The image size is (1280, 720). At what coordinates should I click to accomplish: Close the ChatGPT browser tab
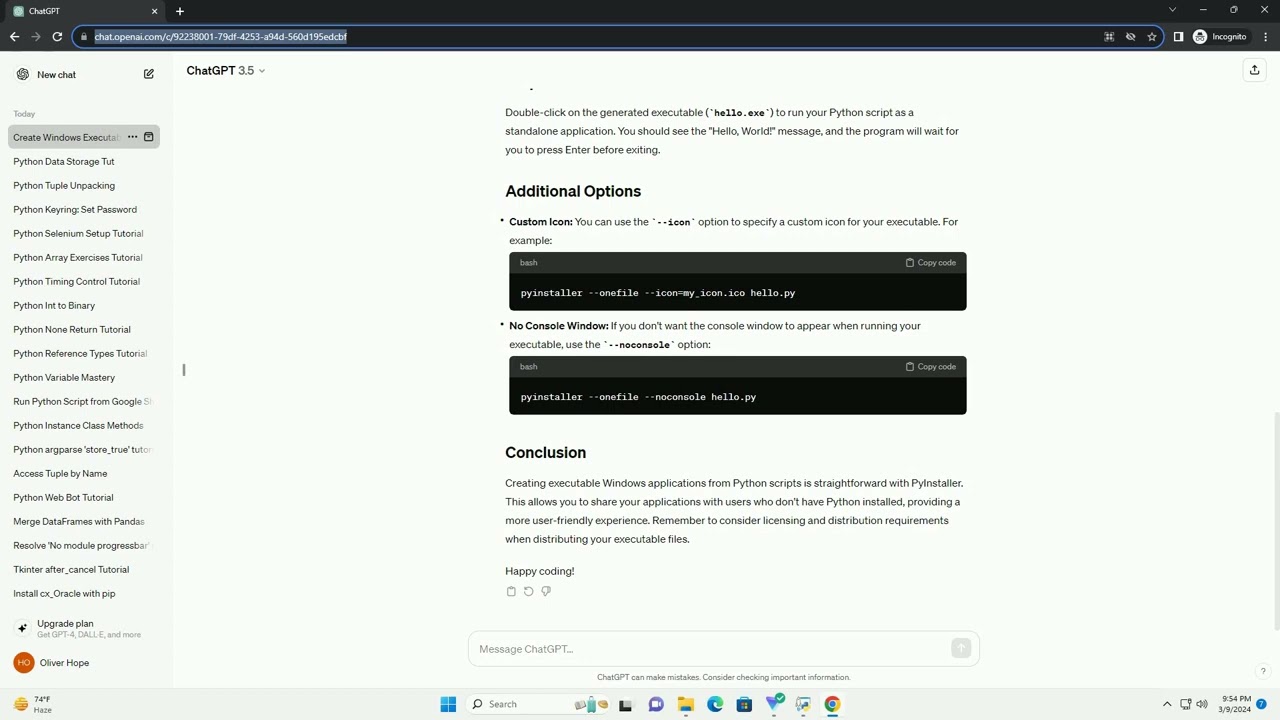pos(155,11)
